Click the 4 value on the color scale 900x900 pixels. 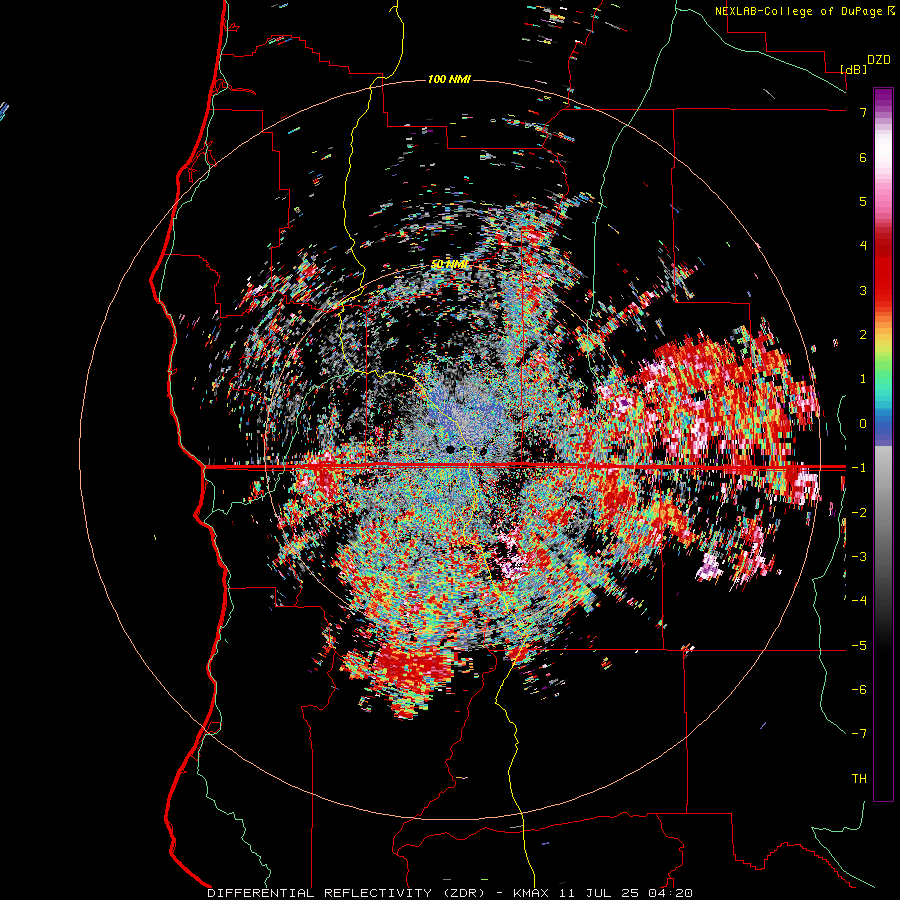[x=863, y=246]
